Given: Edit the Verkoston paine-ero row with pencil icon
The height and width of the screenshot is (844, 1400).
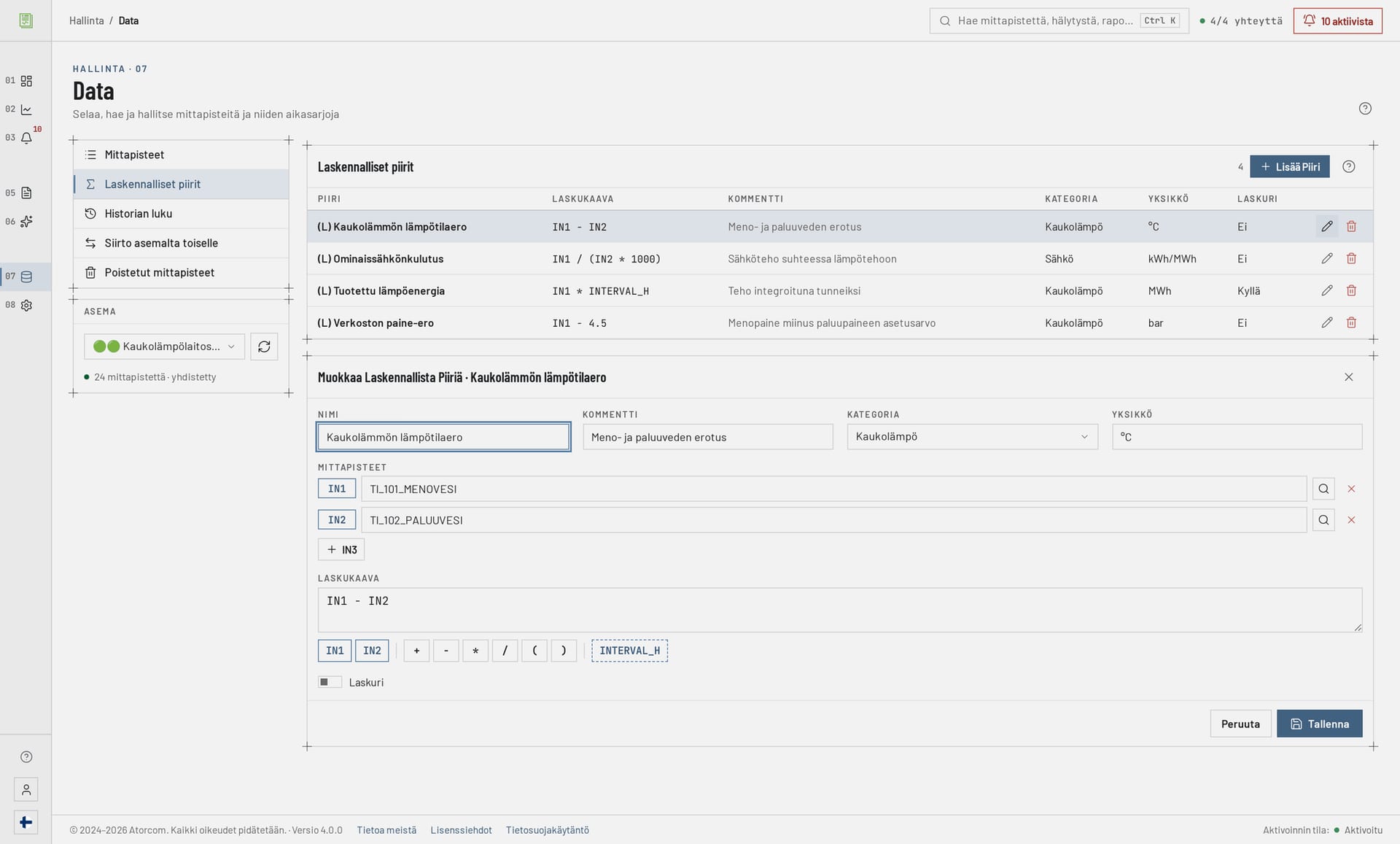Looking at the screenshot, I should click(x=1326, y=323).
